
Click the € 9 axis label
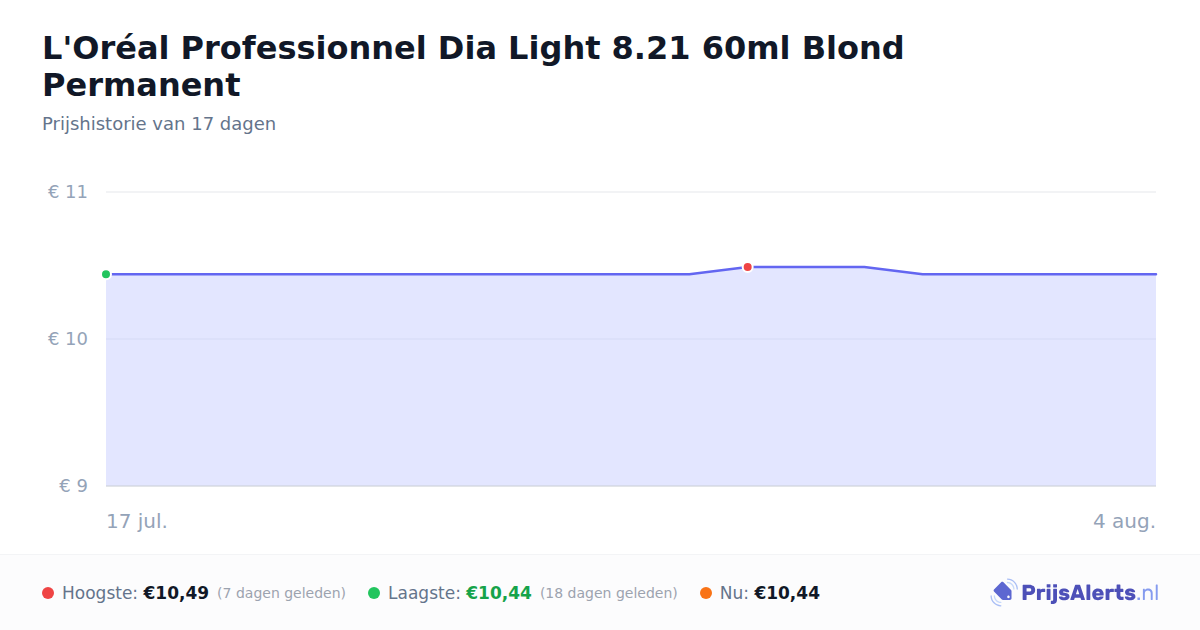[x=74, y=486]
